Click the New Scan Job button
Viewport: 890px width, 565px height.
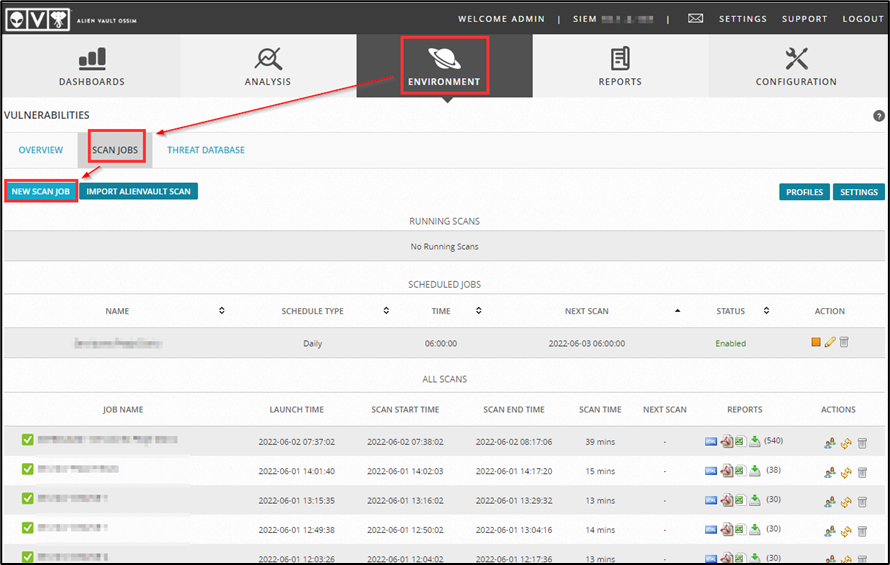point(41,191)
